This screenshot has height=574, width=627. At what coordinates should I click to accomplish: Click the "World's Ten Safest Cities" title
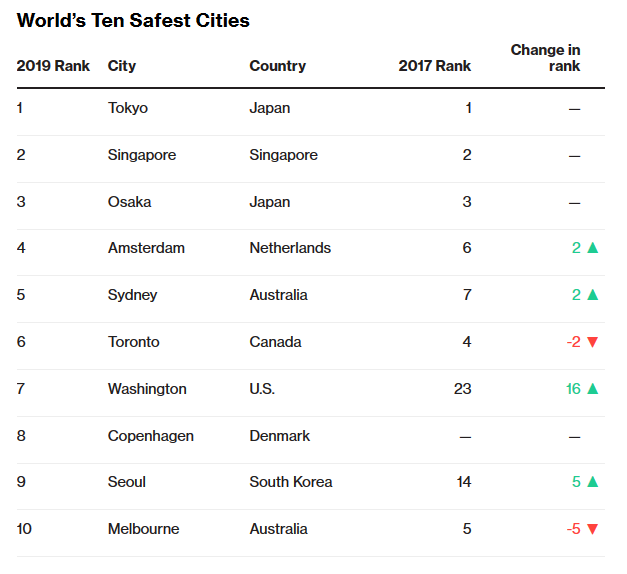pos(133,20)
